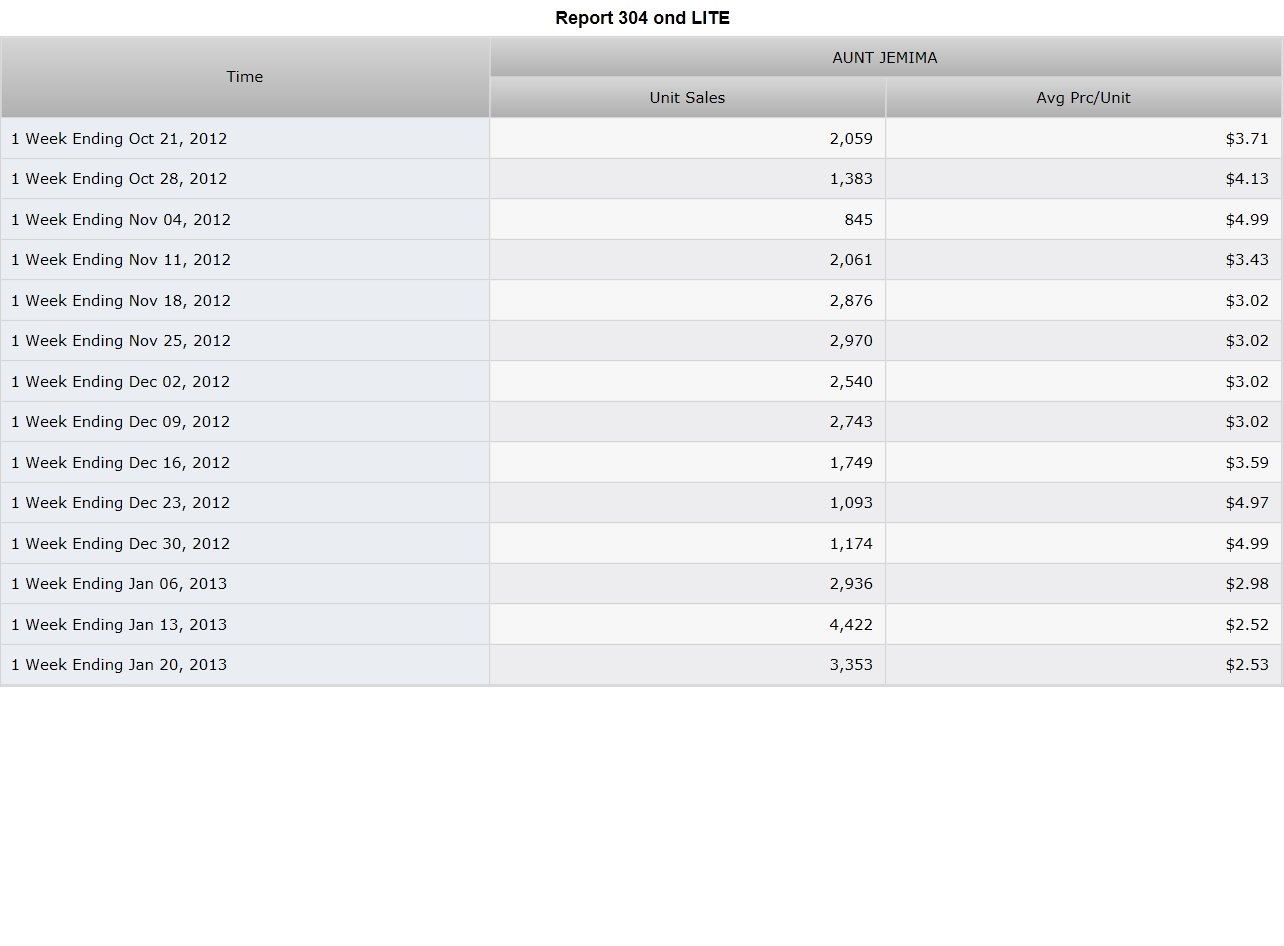
Task: Click the Time column header
Action: click(x=245, y=77)
